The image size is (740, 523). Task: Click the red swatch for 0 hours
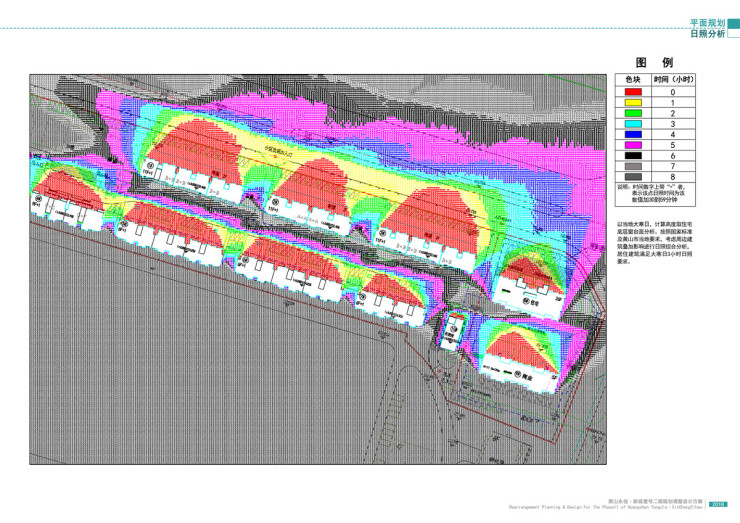tap(632, 92)
